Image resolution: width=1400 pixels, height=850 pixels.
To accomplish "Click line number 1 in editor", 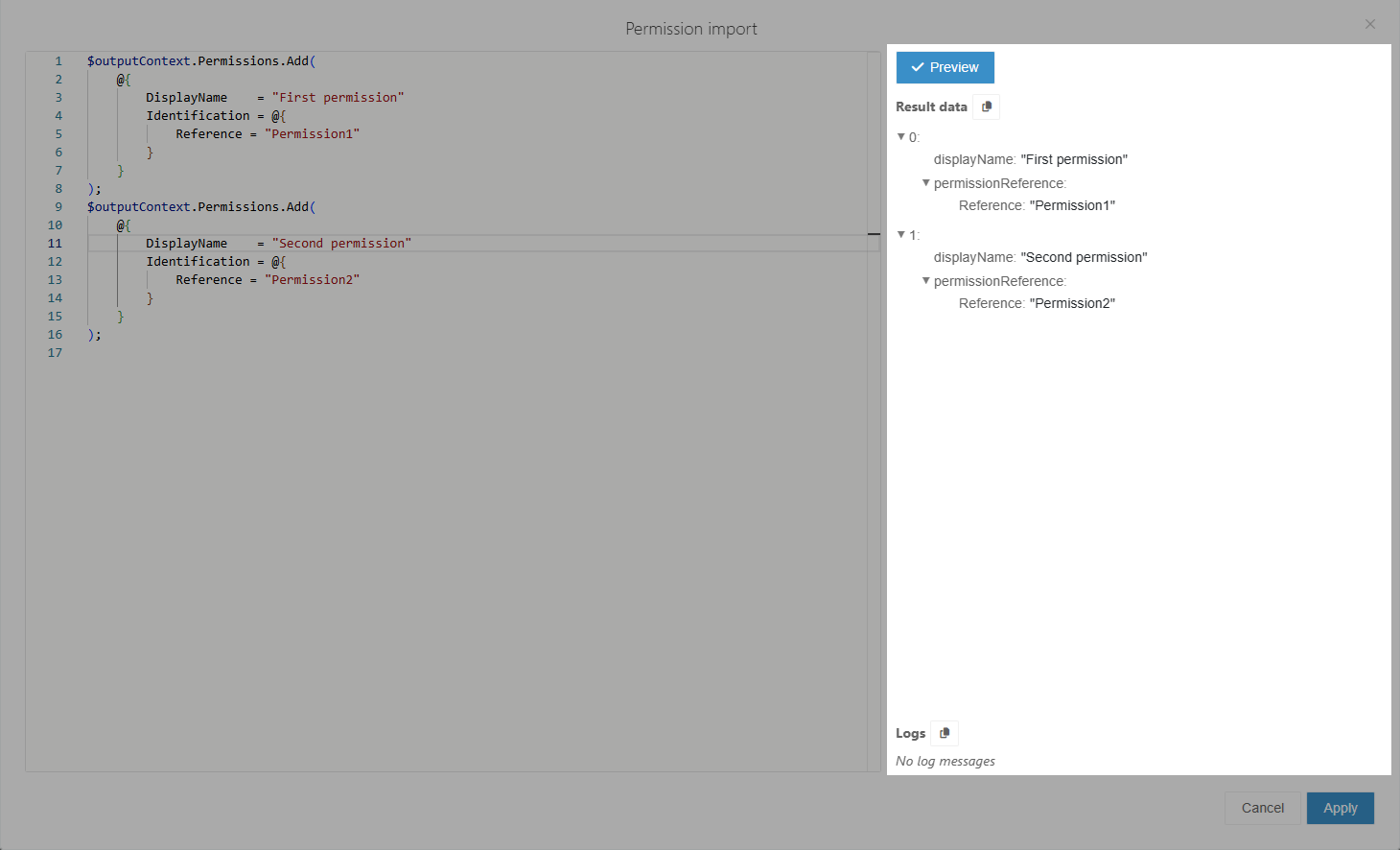I will click(58, 61).
